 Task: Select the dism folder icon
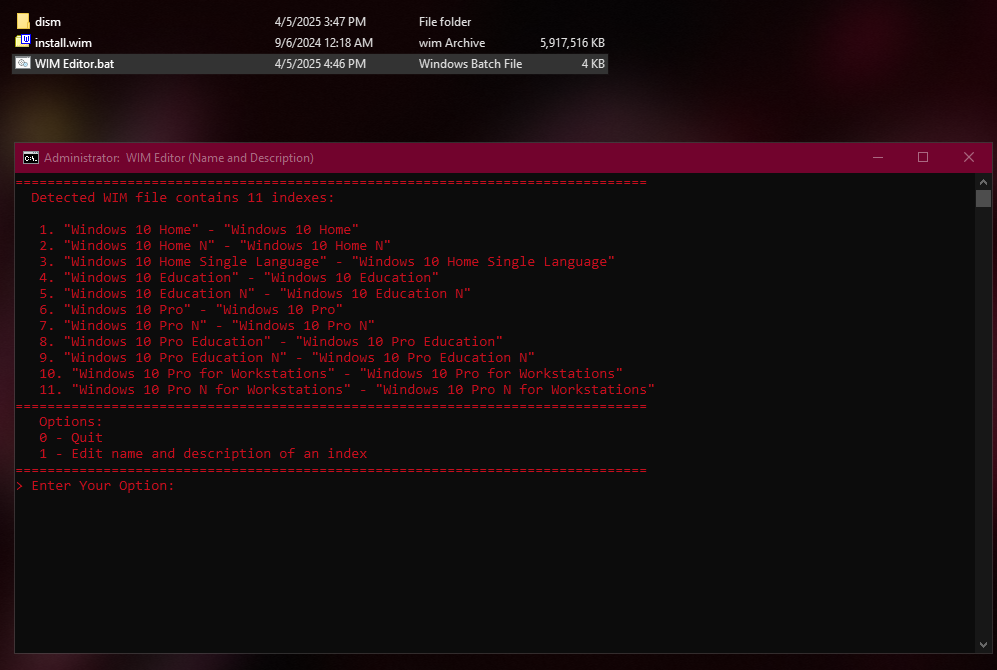pyautogui.click(x=23, y=22)
